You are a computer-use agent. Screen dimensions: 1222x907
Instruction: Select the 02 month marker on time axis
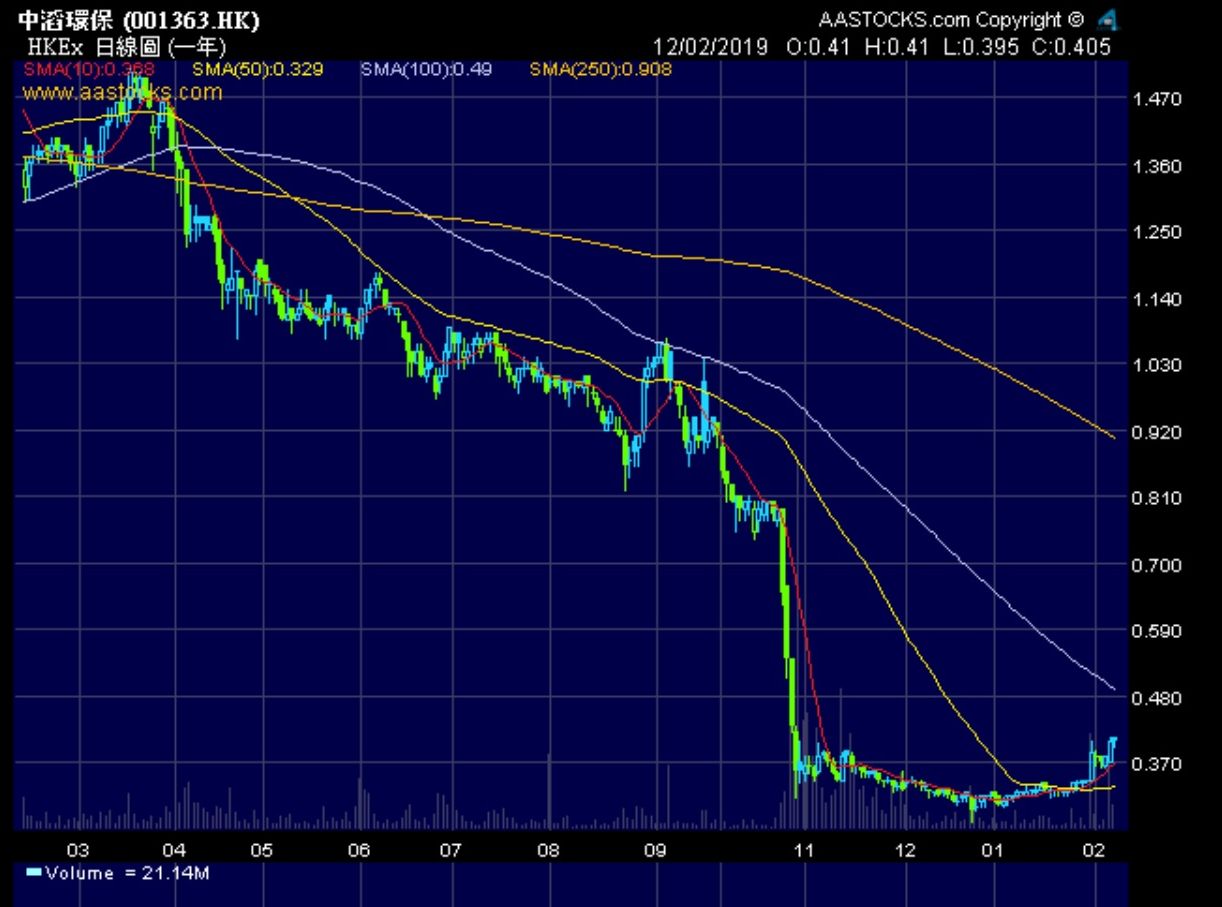(x=1094, y=851)
